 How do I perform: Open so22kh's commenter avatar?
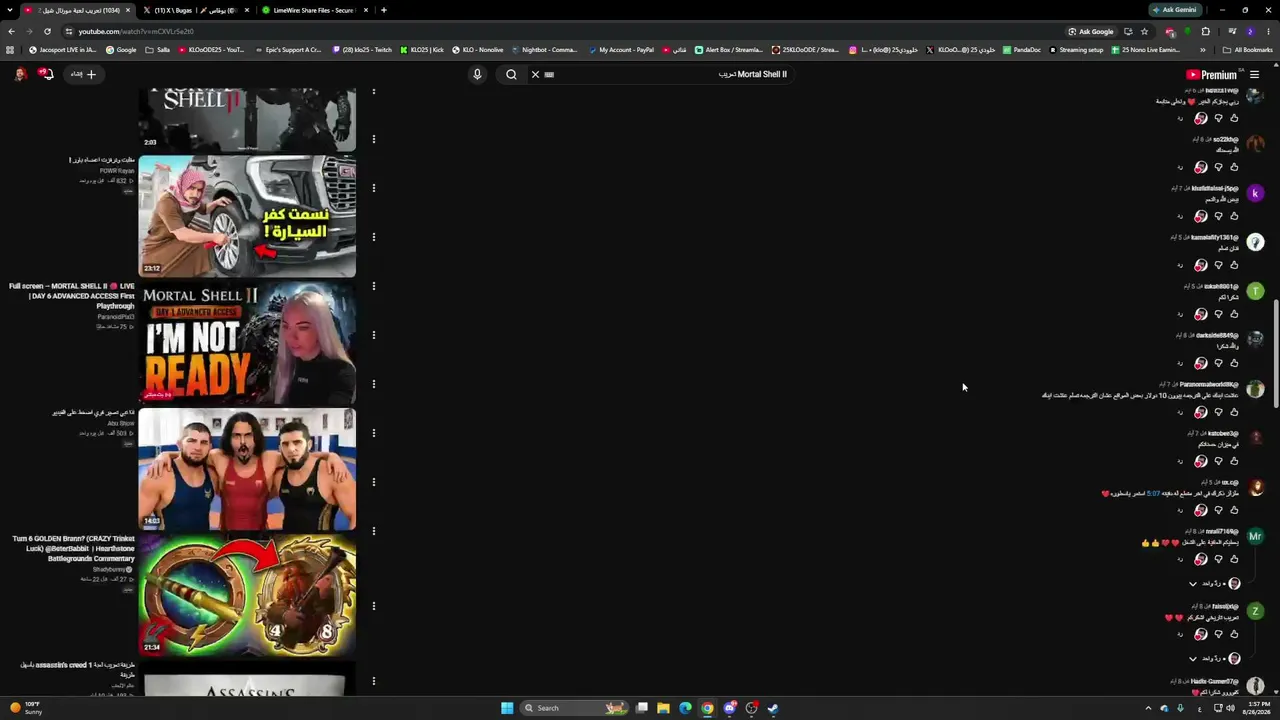[1255, 144]
